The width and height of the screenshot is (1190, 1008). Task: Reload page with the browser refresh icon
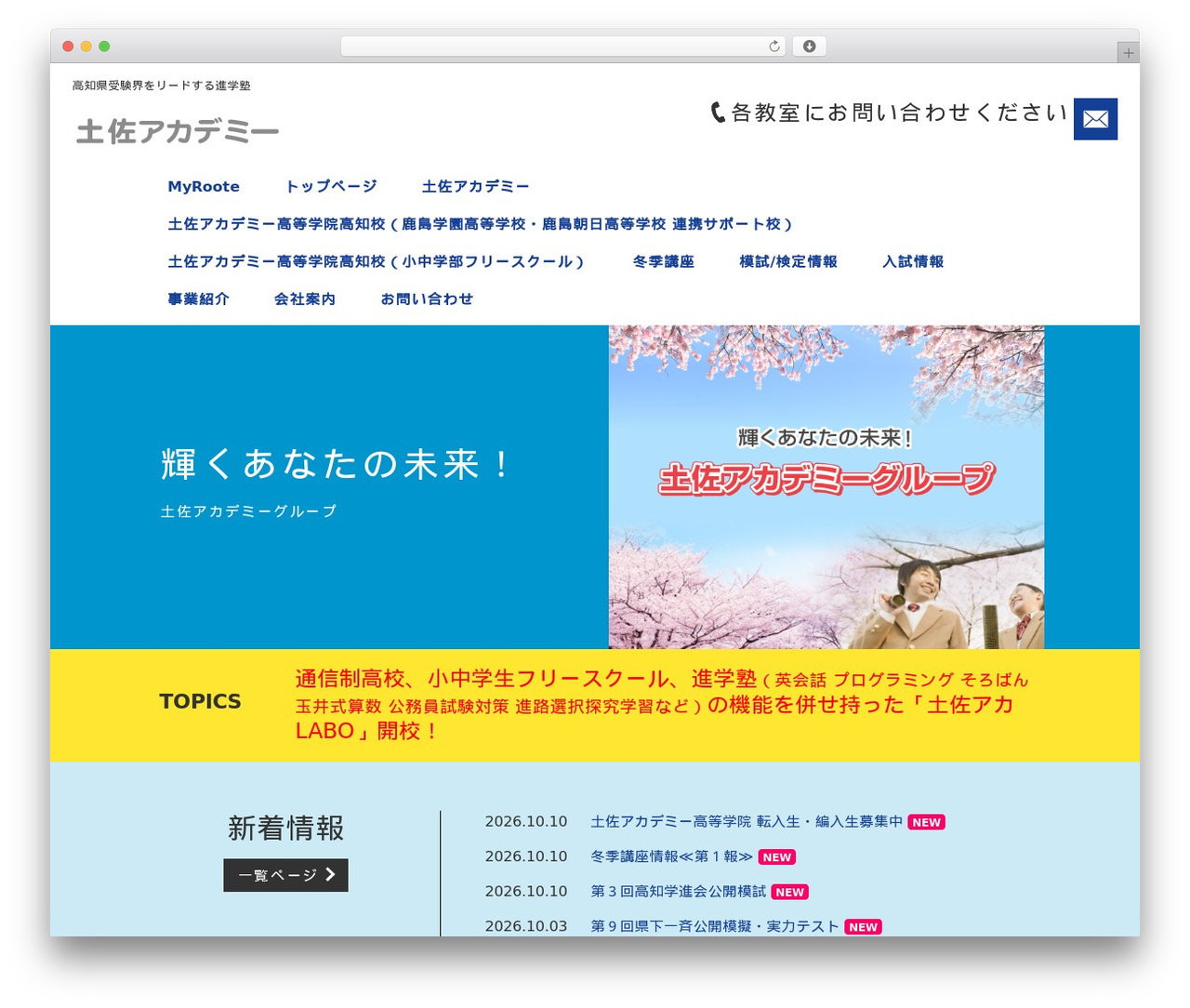(773, 46)
